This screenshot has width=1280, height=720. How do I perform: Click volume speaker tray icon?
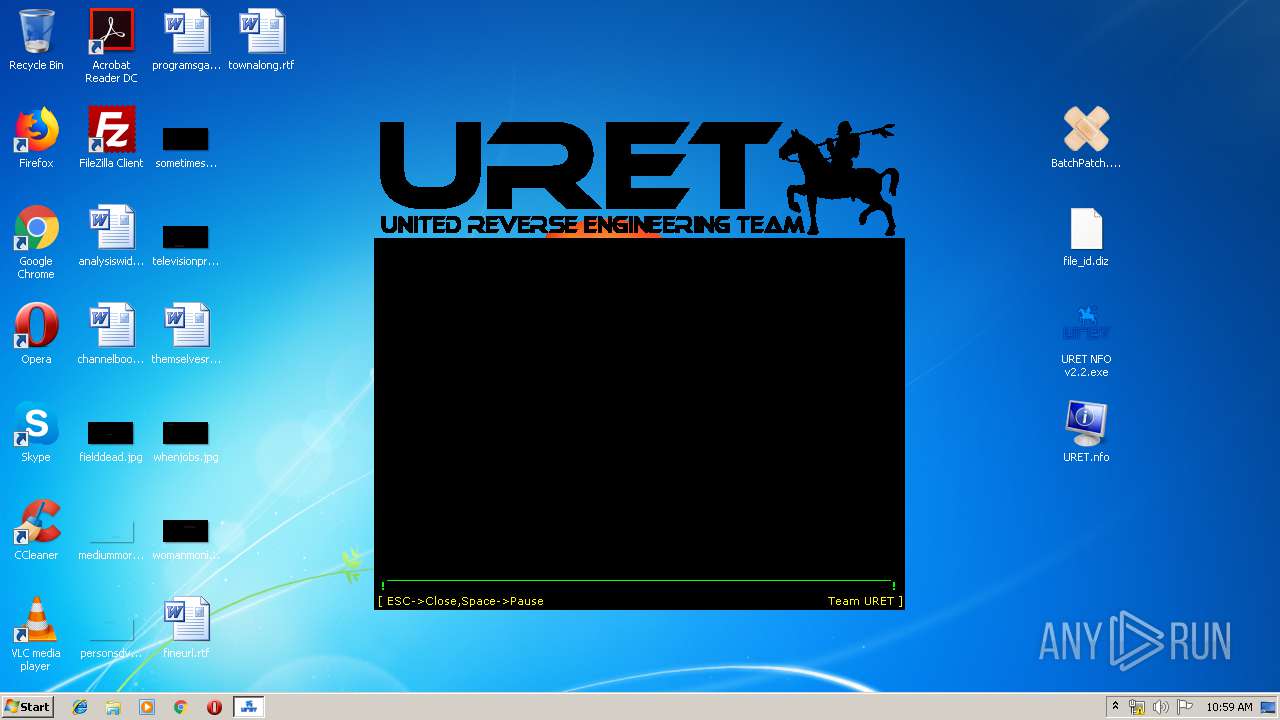point(1160,707)
